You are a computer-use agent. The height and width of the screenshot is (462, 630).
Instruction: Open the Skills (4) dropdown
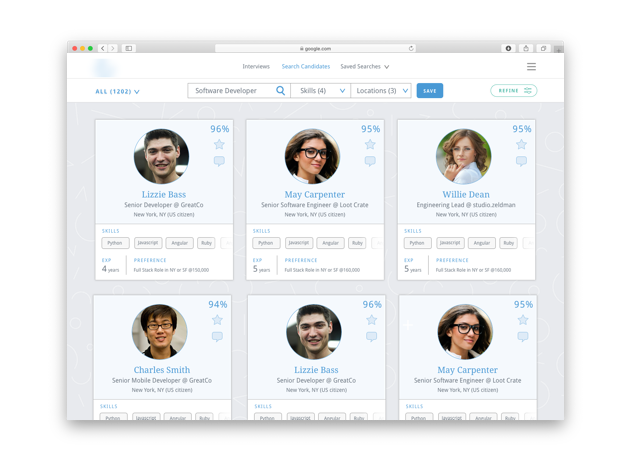click(x=320, y=91)
